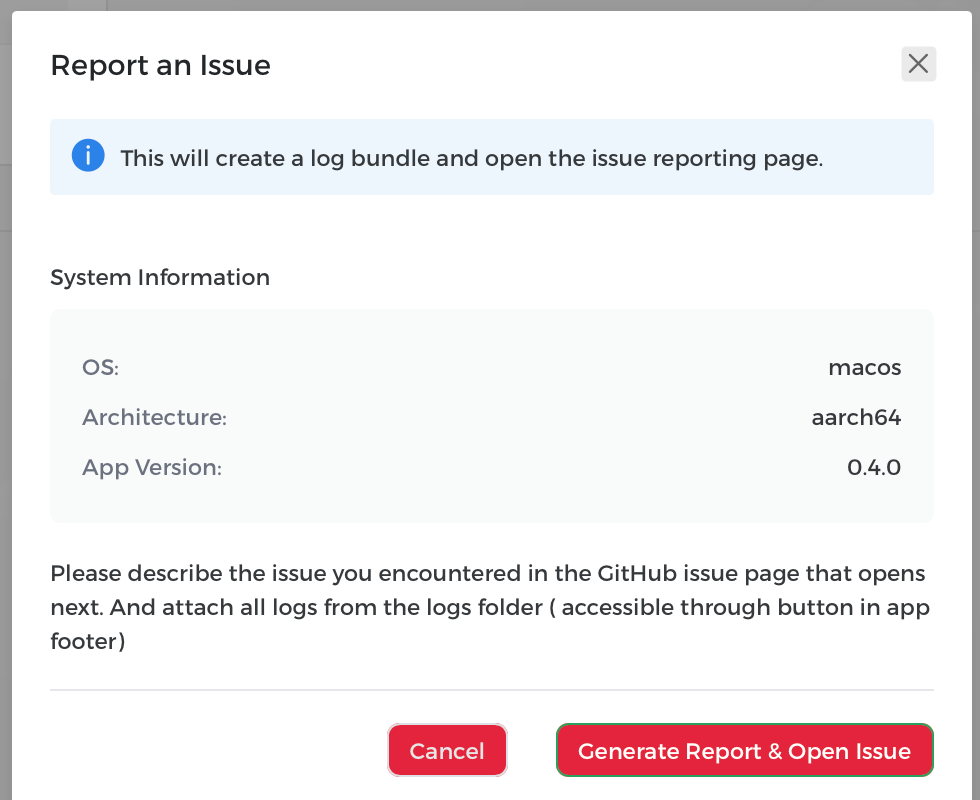Click the "System Information" heading
The width and height of the screenshot is (980, 800).
(160, 277)
